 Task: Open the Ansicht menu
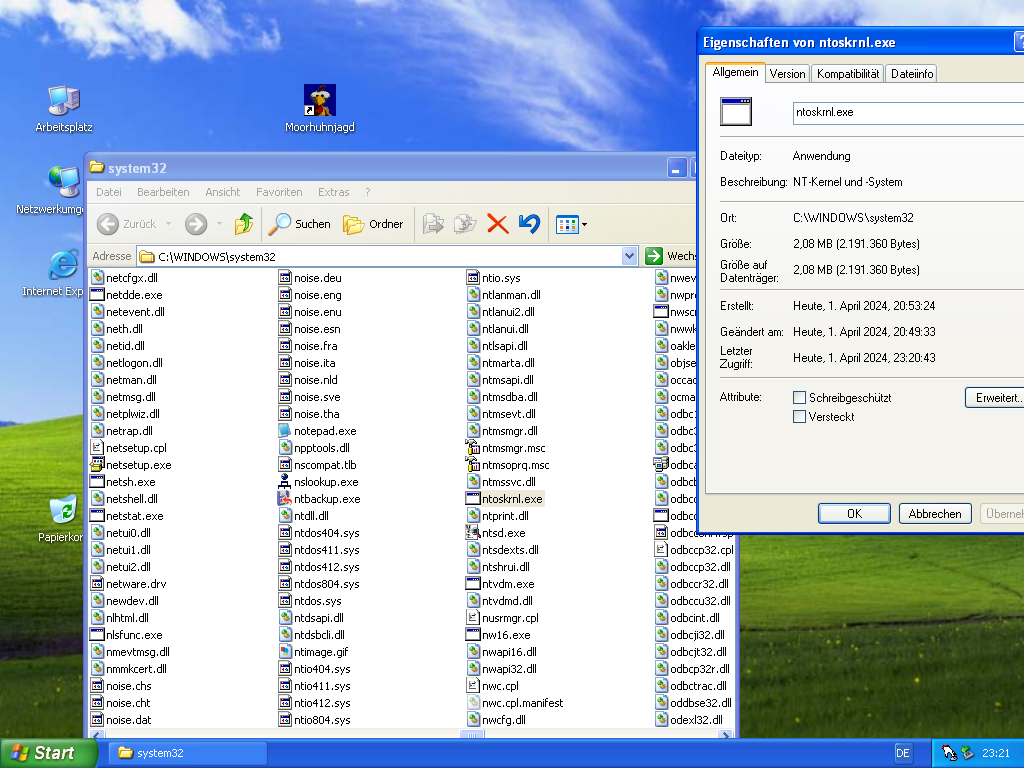tap(222, 192)
